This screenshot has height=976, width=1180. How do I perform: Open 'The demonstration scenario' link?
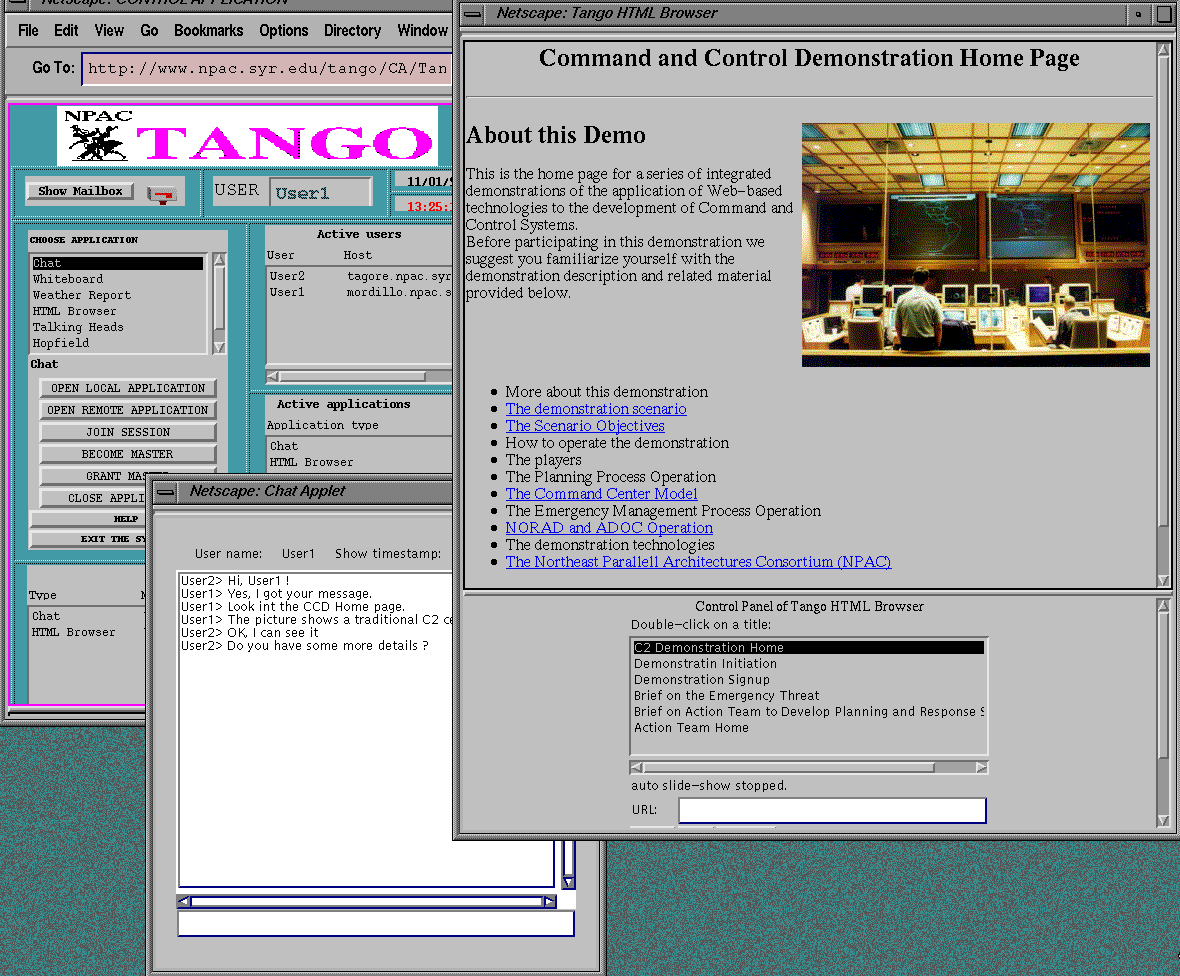coord(595,409)
